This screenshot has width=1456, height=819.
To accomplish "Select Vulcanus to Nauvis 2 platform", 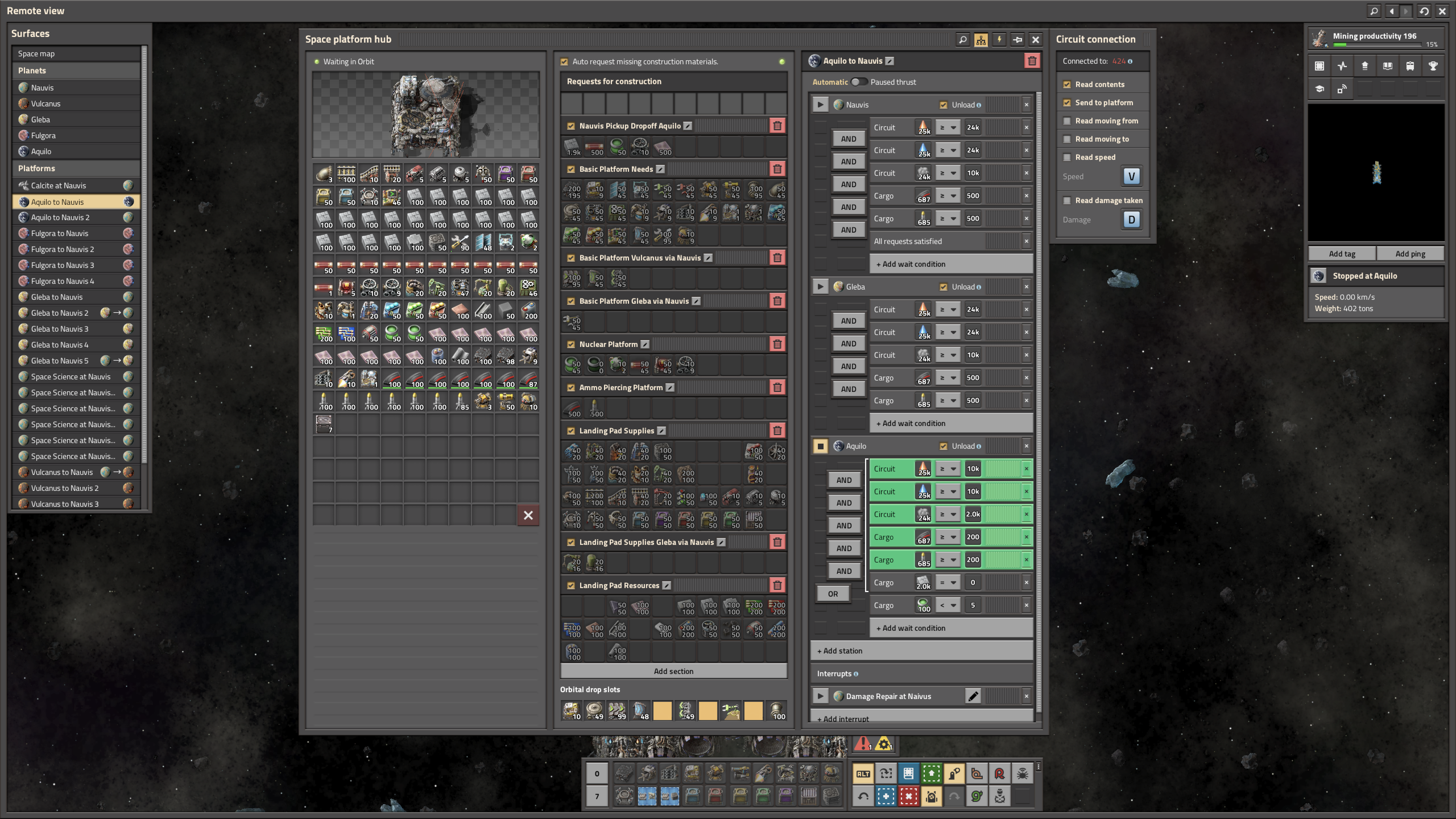I will coord(76,488).
